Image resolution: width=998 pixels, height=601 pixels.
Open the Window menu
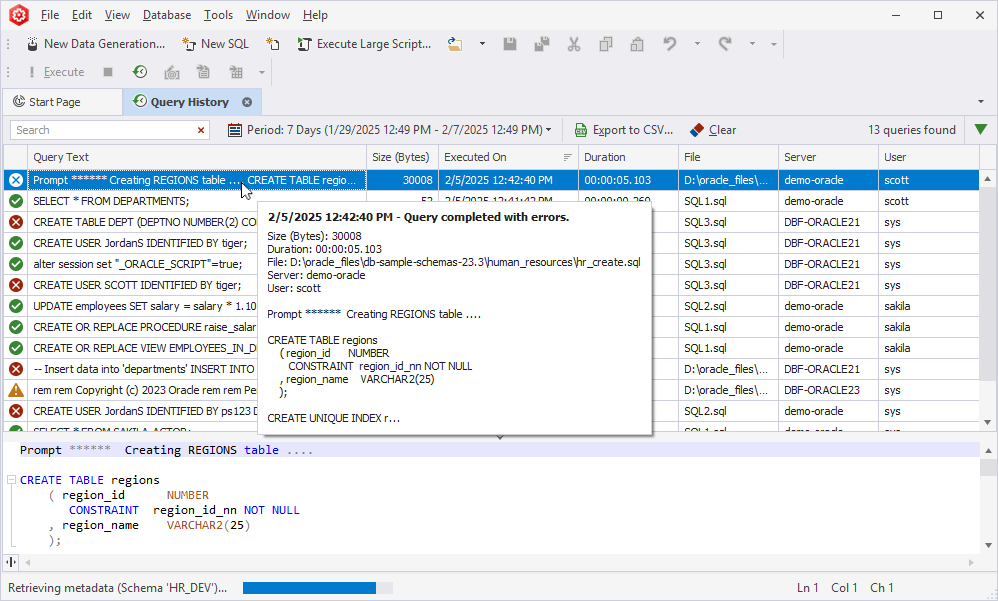(267, 15)
